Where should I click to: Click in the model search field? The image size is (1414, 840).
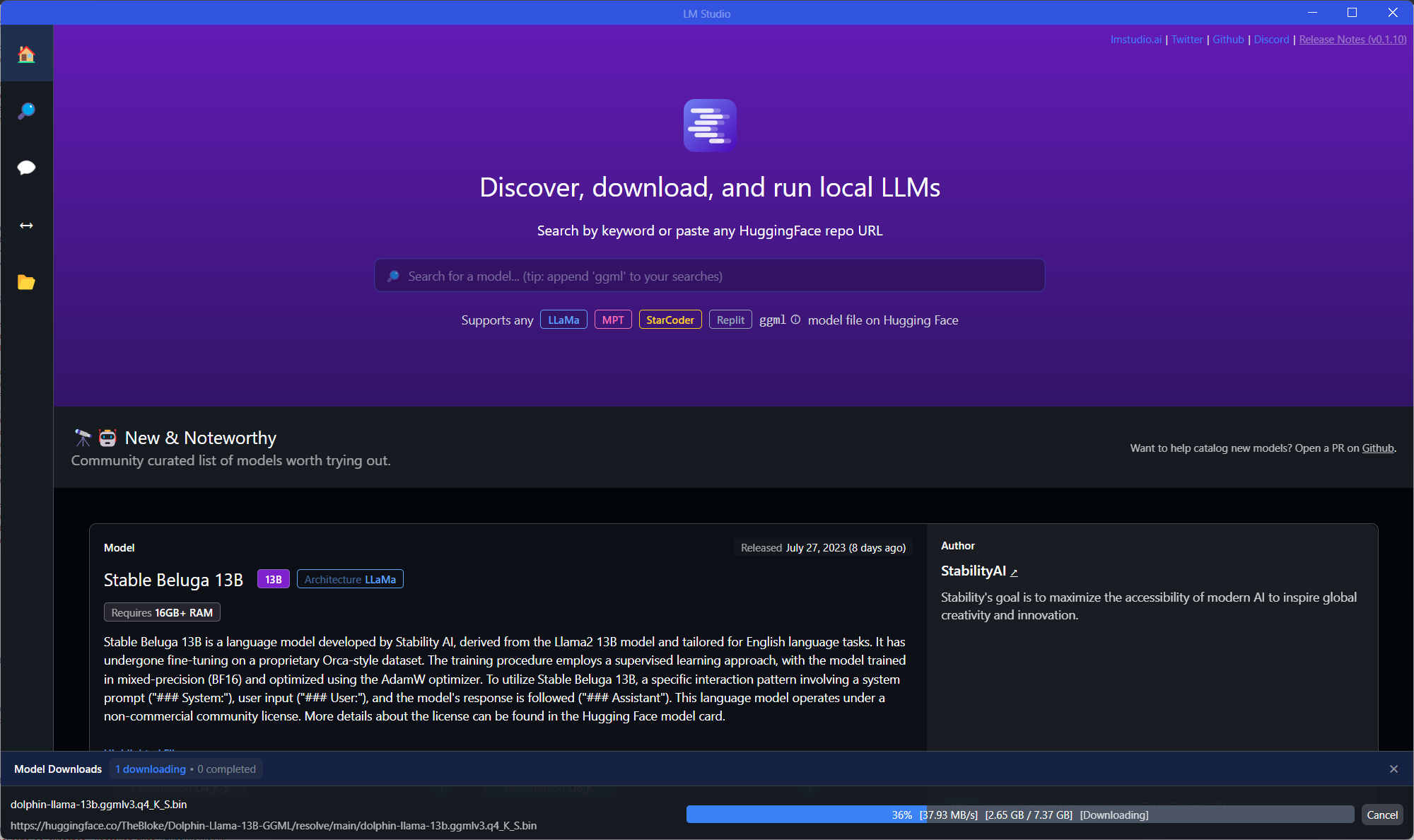(709, 276)
